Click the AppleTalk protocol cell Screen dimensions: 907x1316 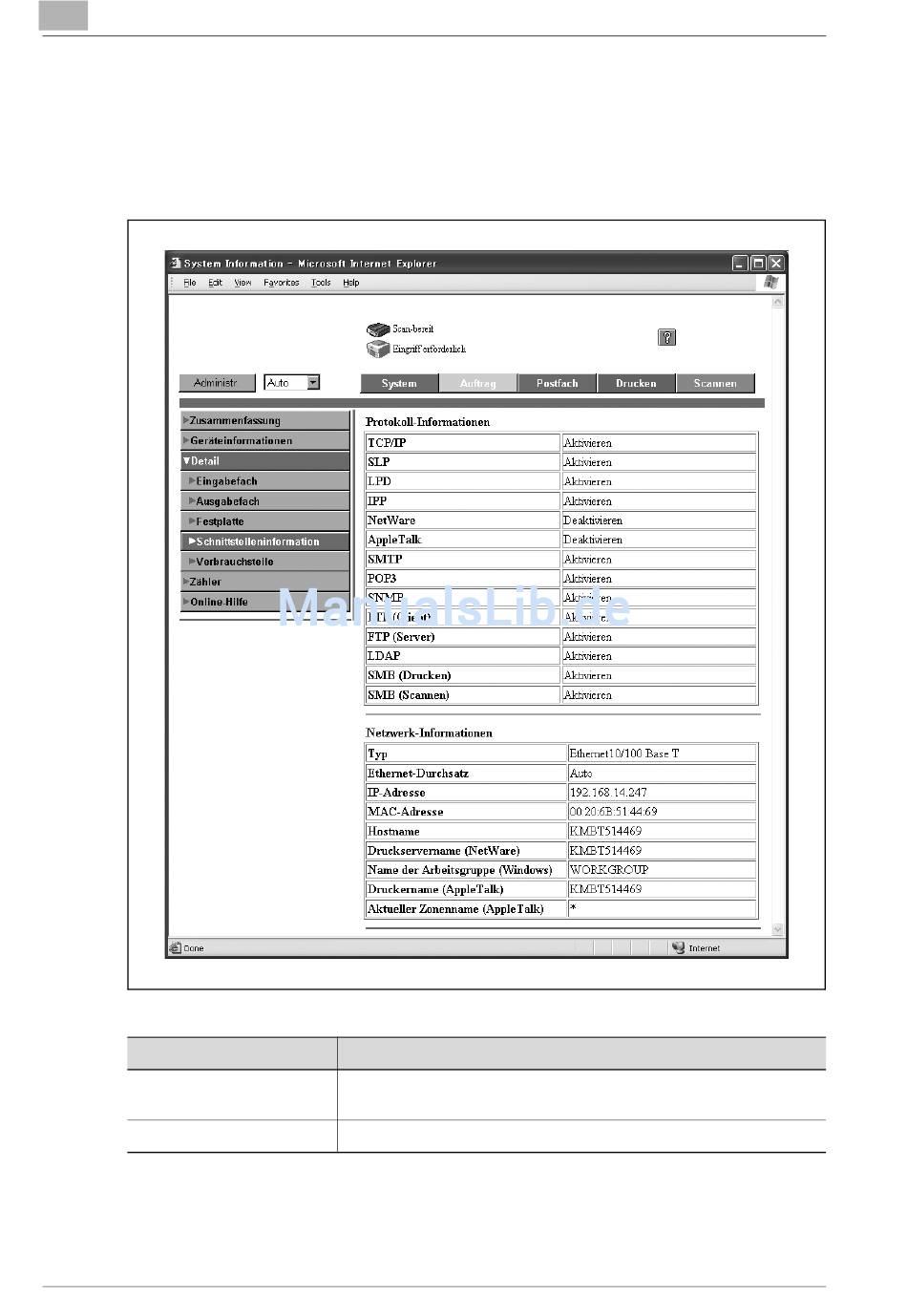point(463,540)
